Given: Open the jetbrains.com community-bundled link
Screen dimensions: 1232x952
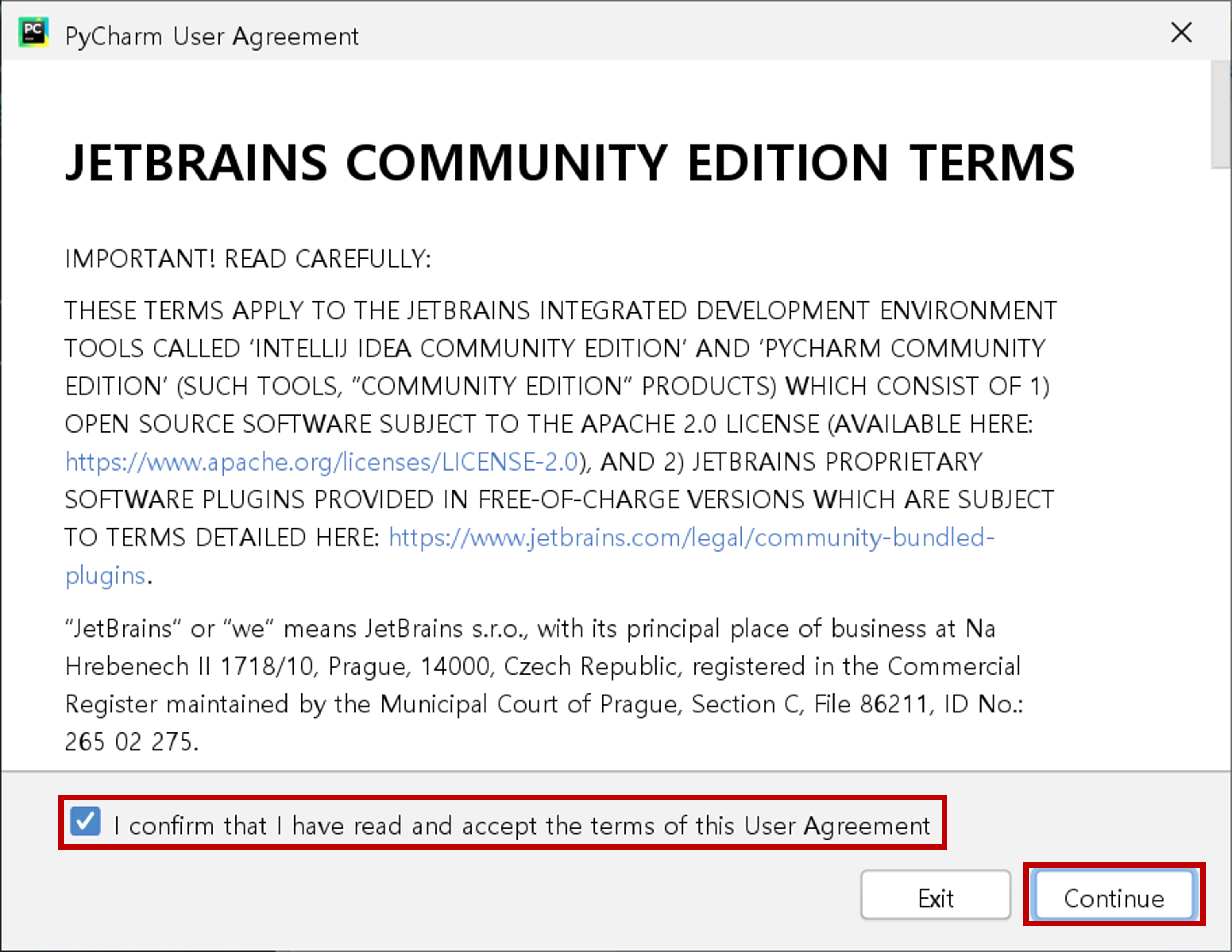Looking at the screenshot, I should (x=691, y=538).
